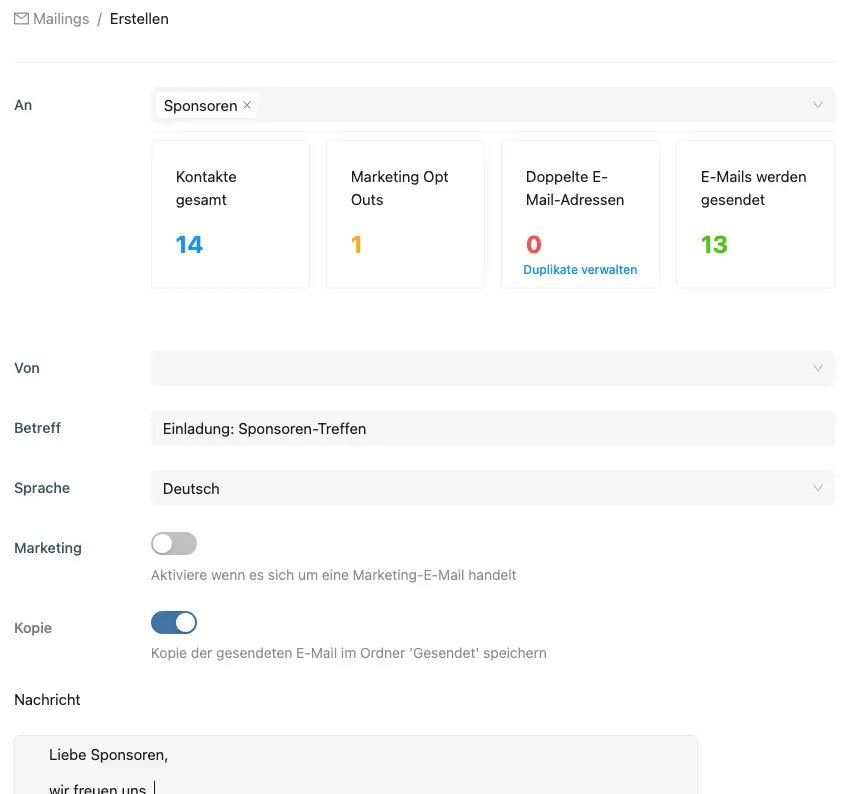
Task: Click the Erstellen breadcrumb item
Action: click(x=139, y=19)
